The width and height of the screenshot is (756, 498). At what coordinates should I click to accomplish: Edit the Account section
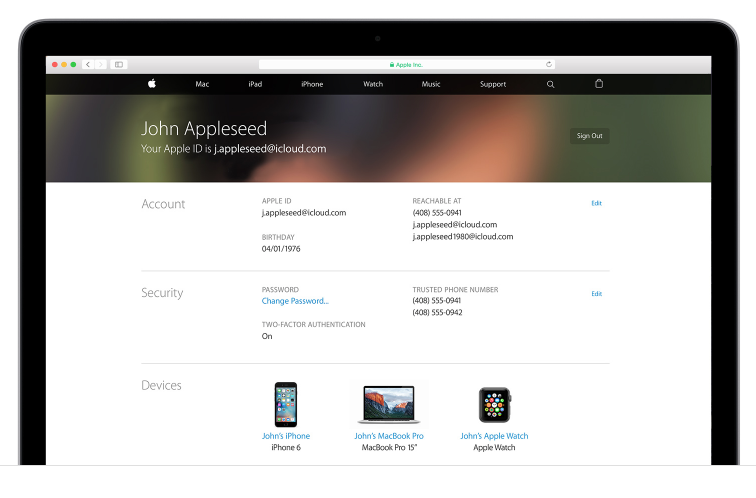[x=596, y=203]
